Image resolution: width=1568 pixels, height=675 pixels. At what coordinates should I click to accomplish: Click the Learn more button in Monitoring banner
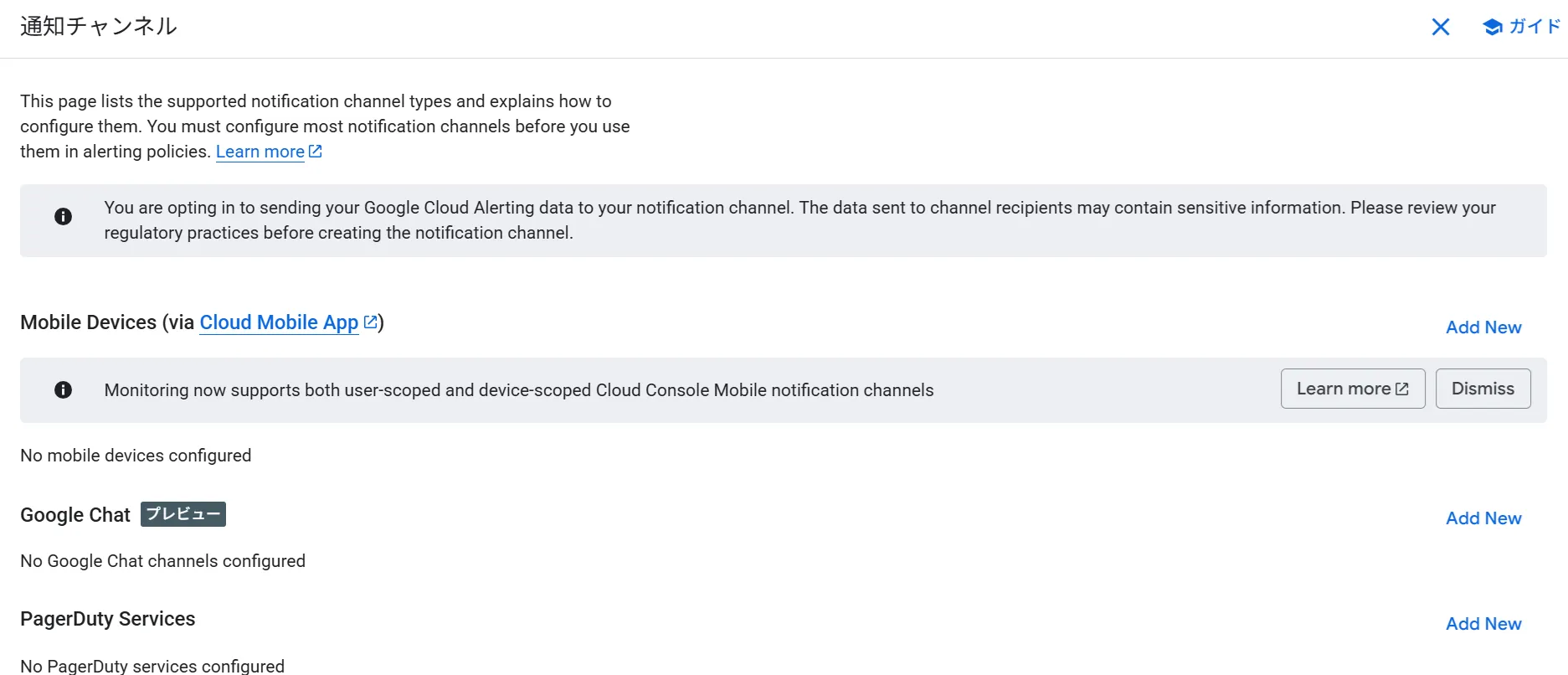[1353, 389]
